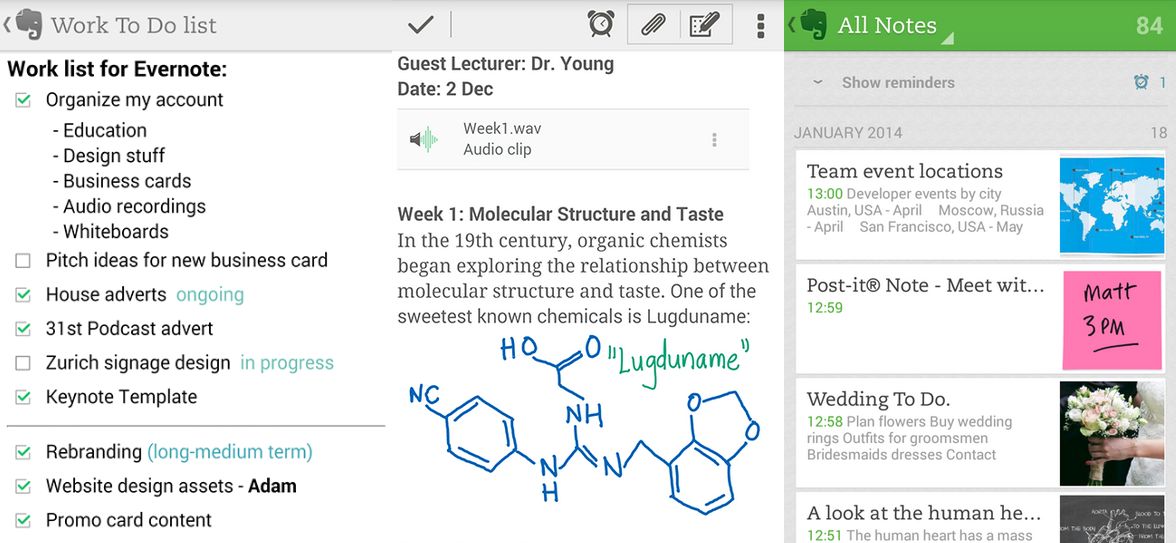Viewport: 1176px width, 543px height.
Task: Open the pink Post-it note thumbnail
Action: pyautogui.click(x=1112, y=319)
